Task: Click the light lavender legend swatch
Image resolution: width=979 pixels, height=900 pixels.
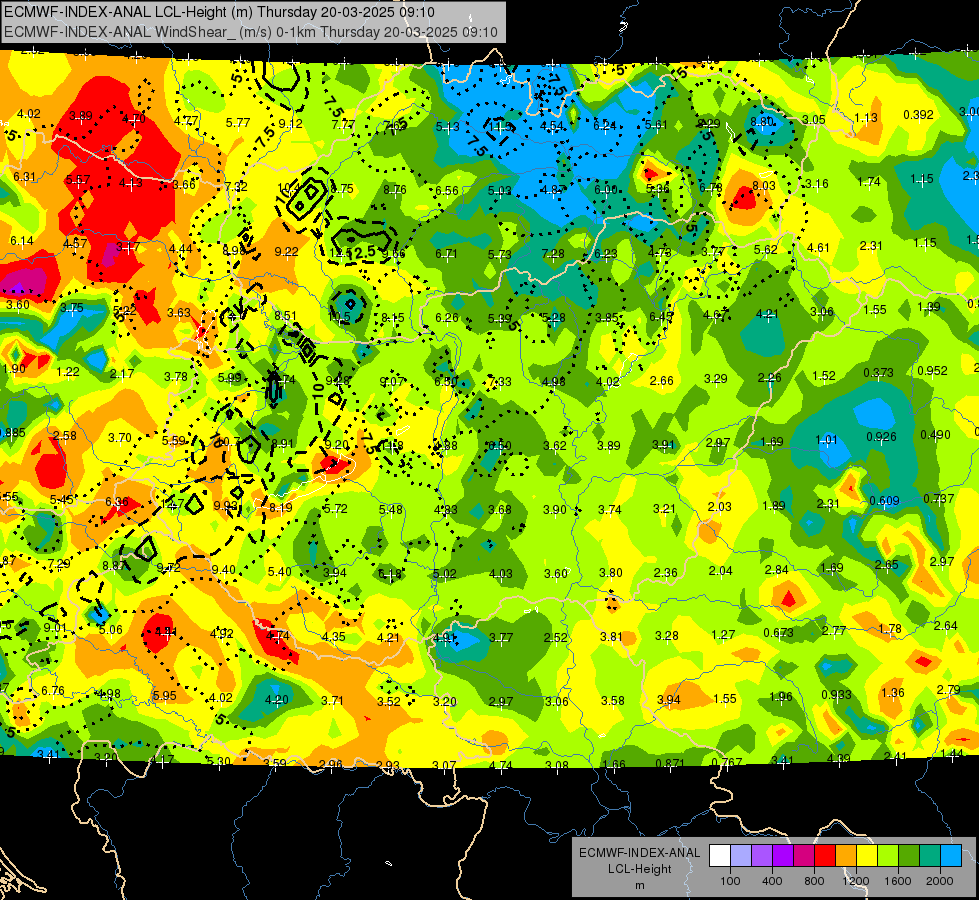Action: 741,856
